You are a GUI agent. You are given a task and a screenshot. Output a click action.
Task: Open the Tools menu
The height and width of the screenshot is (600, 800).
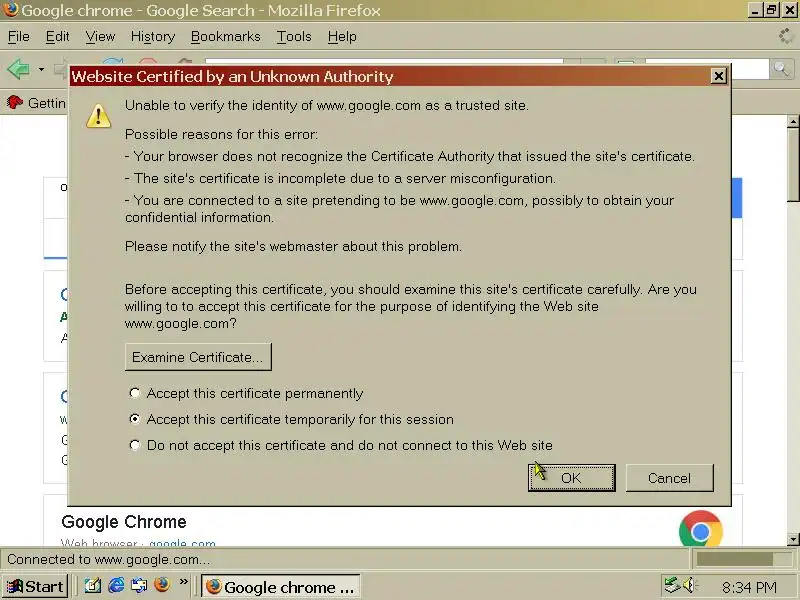click(294, 37)
